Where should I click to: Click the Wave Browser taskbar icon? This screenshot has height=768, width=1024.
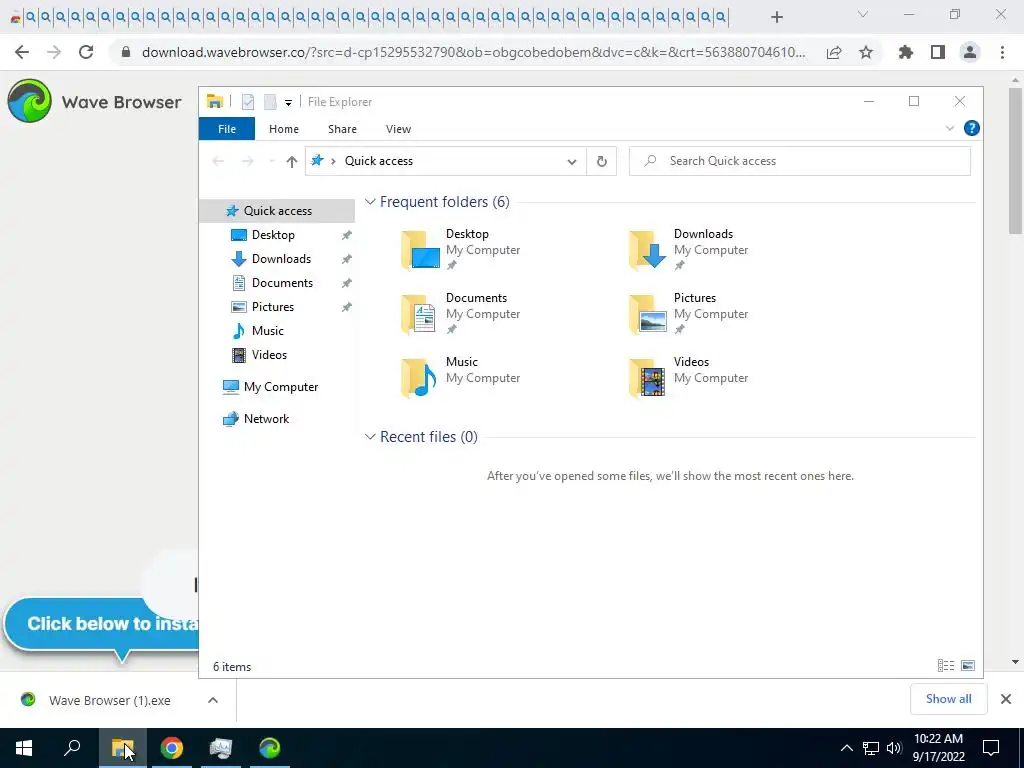tap(269, 748)
